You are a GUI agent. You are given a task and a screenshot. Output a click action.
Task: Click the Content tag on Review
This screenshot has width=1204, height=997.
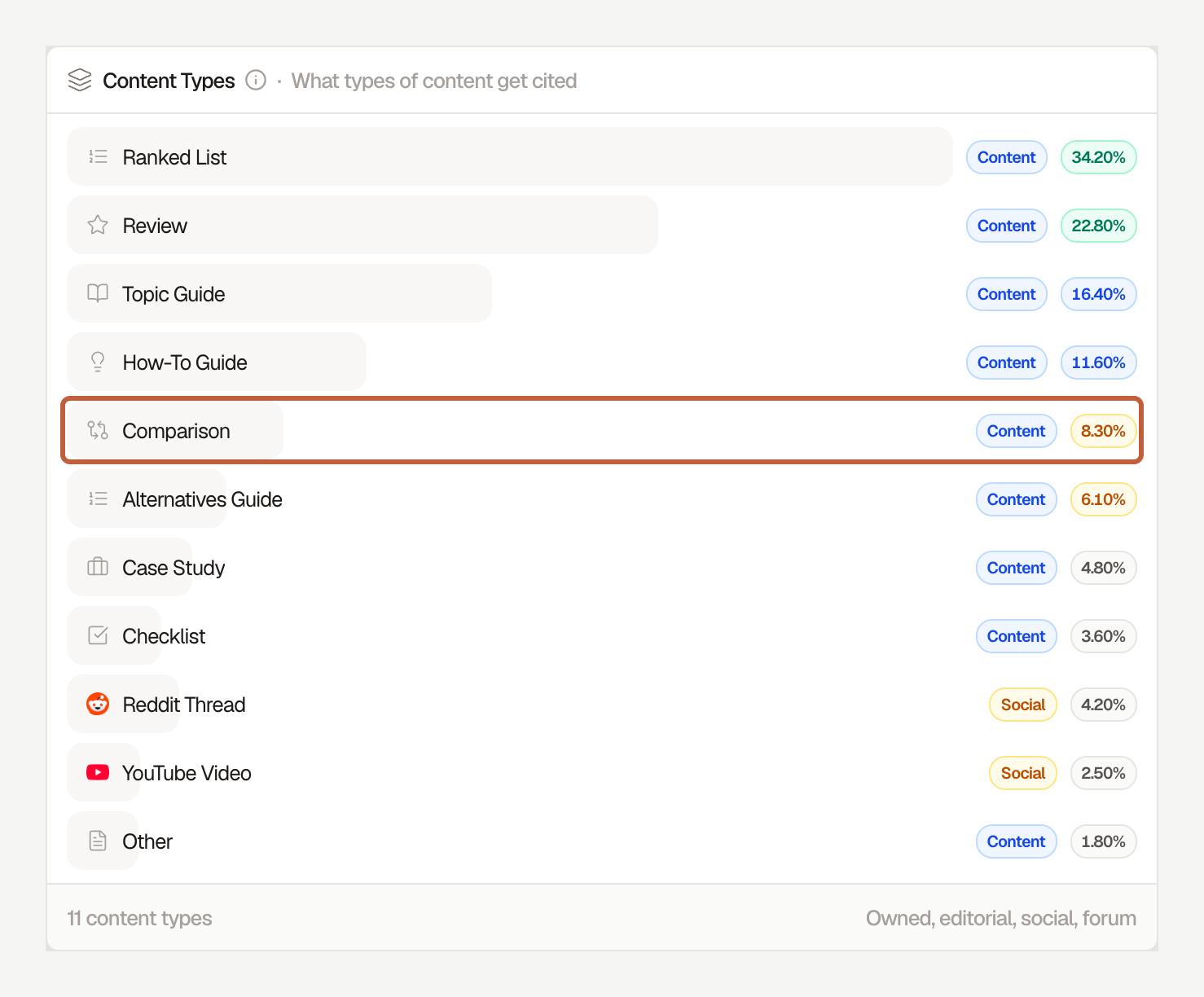pyautogui.click(x=1007, y=226)
